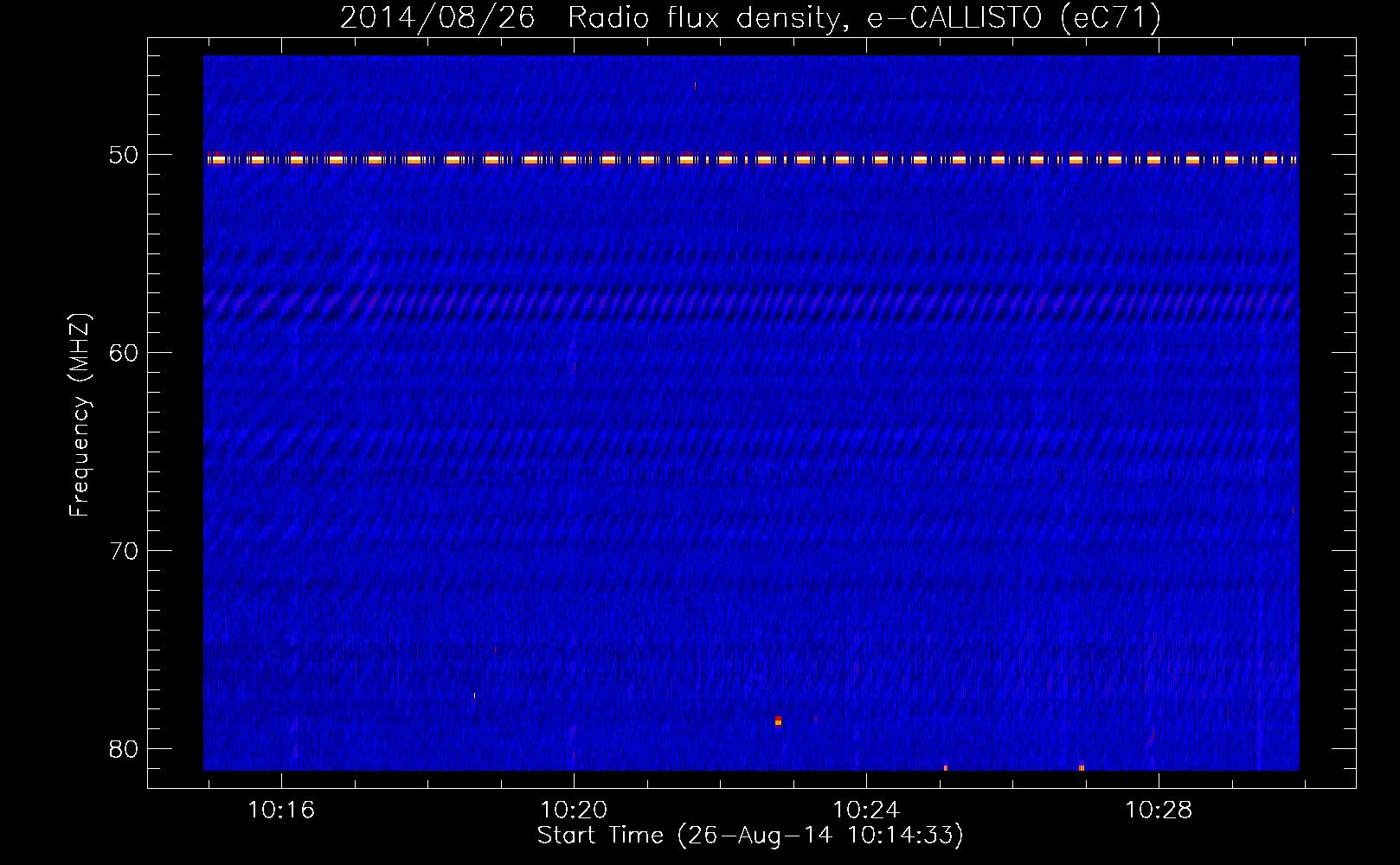
Task: Click the 10:28 time tick label
Action: pos(1159,811)
